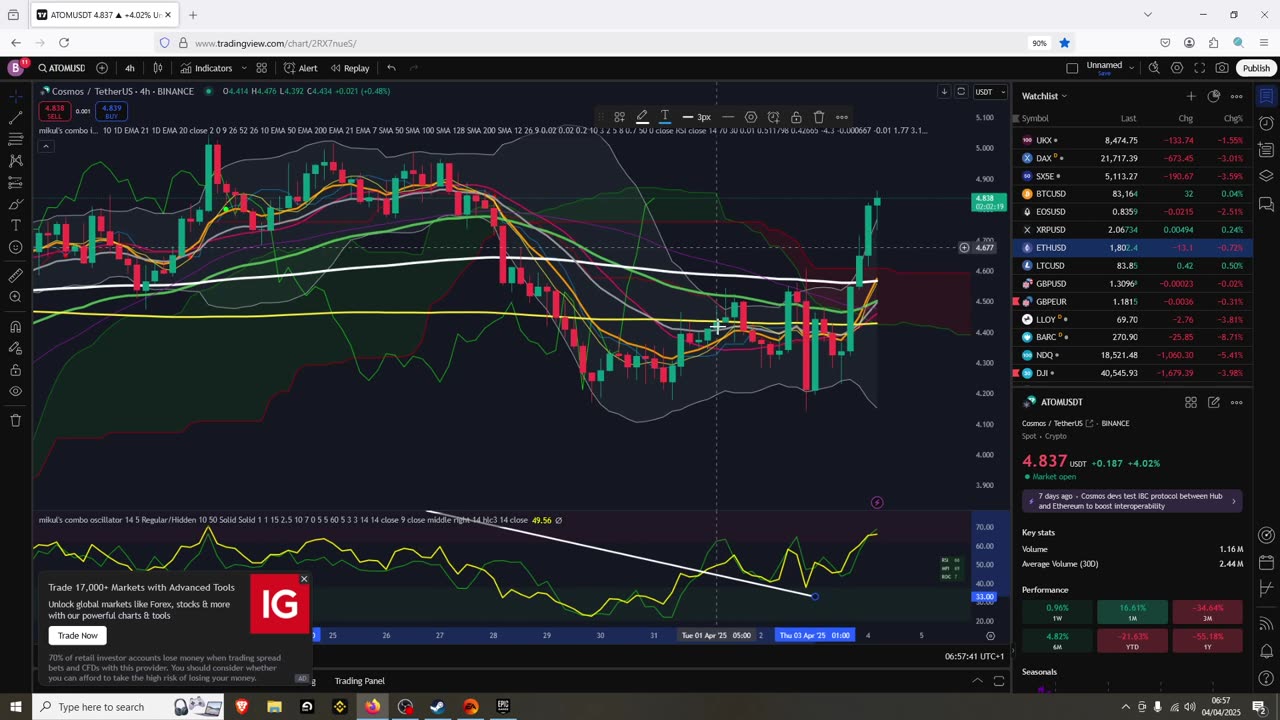Remove drawings with left trash icon
The width and height of the screenshot is (1280, 720).
coord(15,420)
